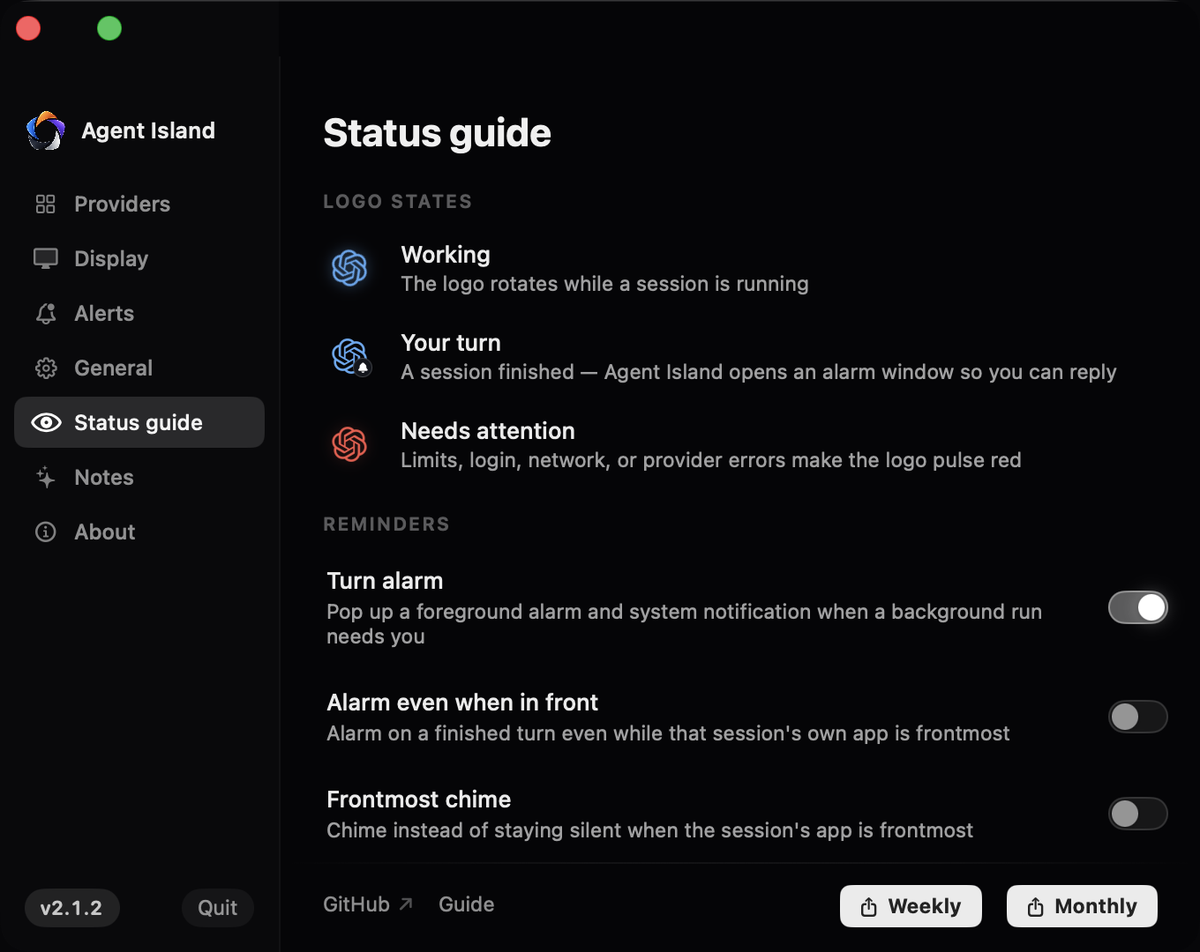Click the About info icon
The width and height of the screenshot is (1200, 952).
pyautogui.click(x=46, y=532)
